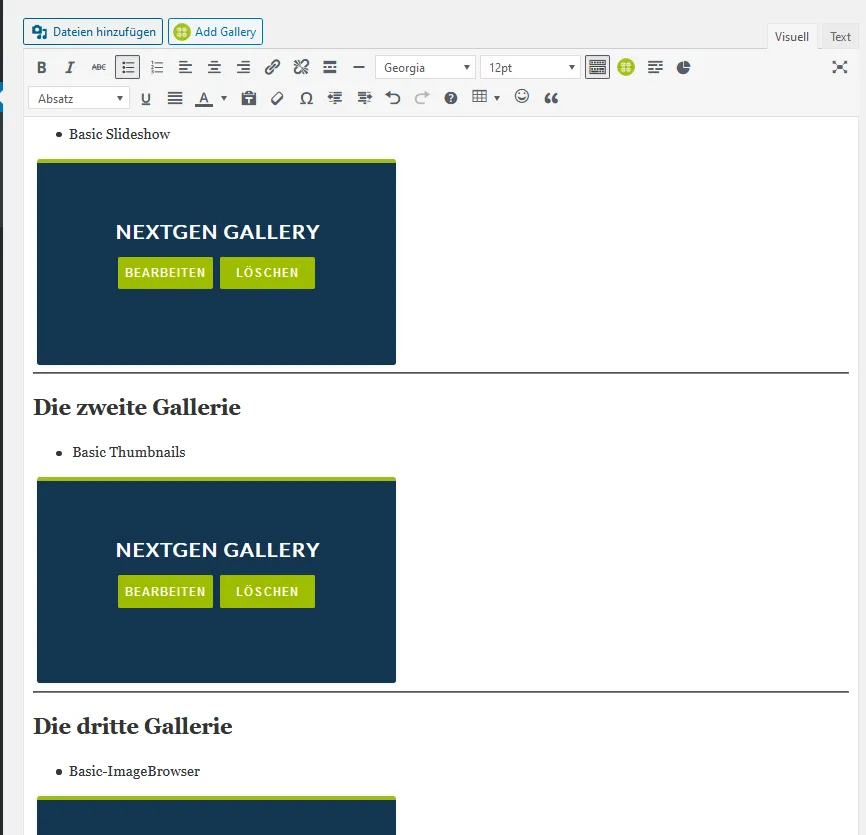
Task: Justify the text alignment
Action: [175, 98]
